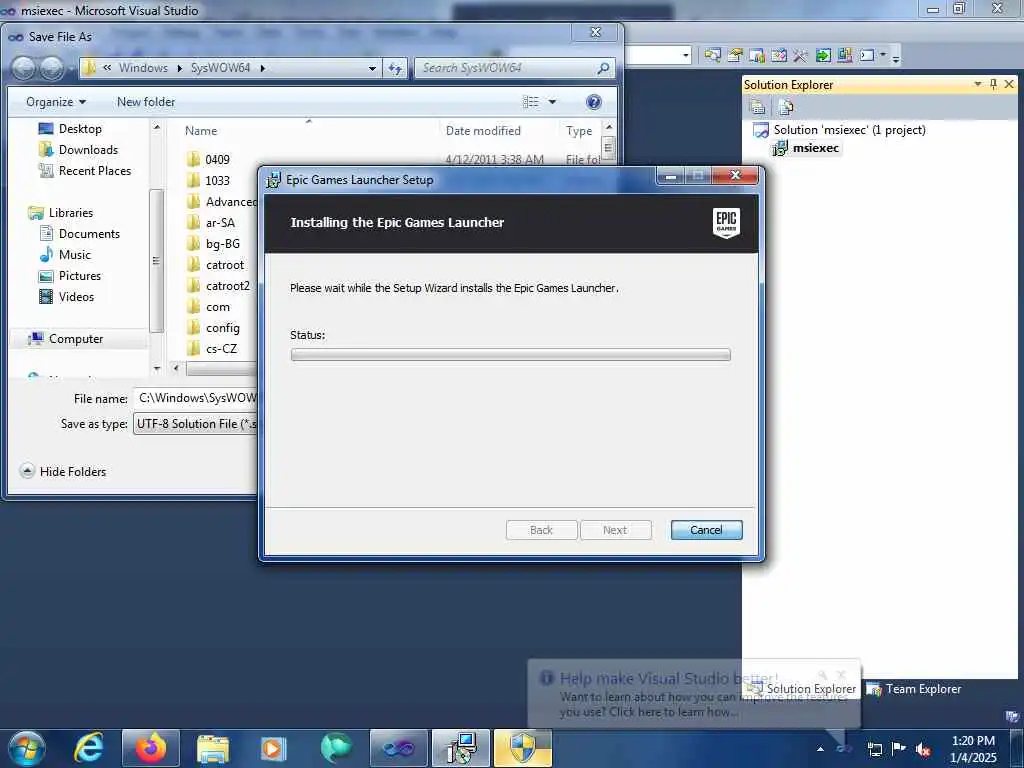Select Pictures library
Screen dimensions: 1024x768
pyautogui.click(x=70, y=276)
